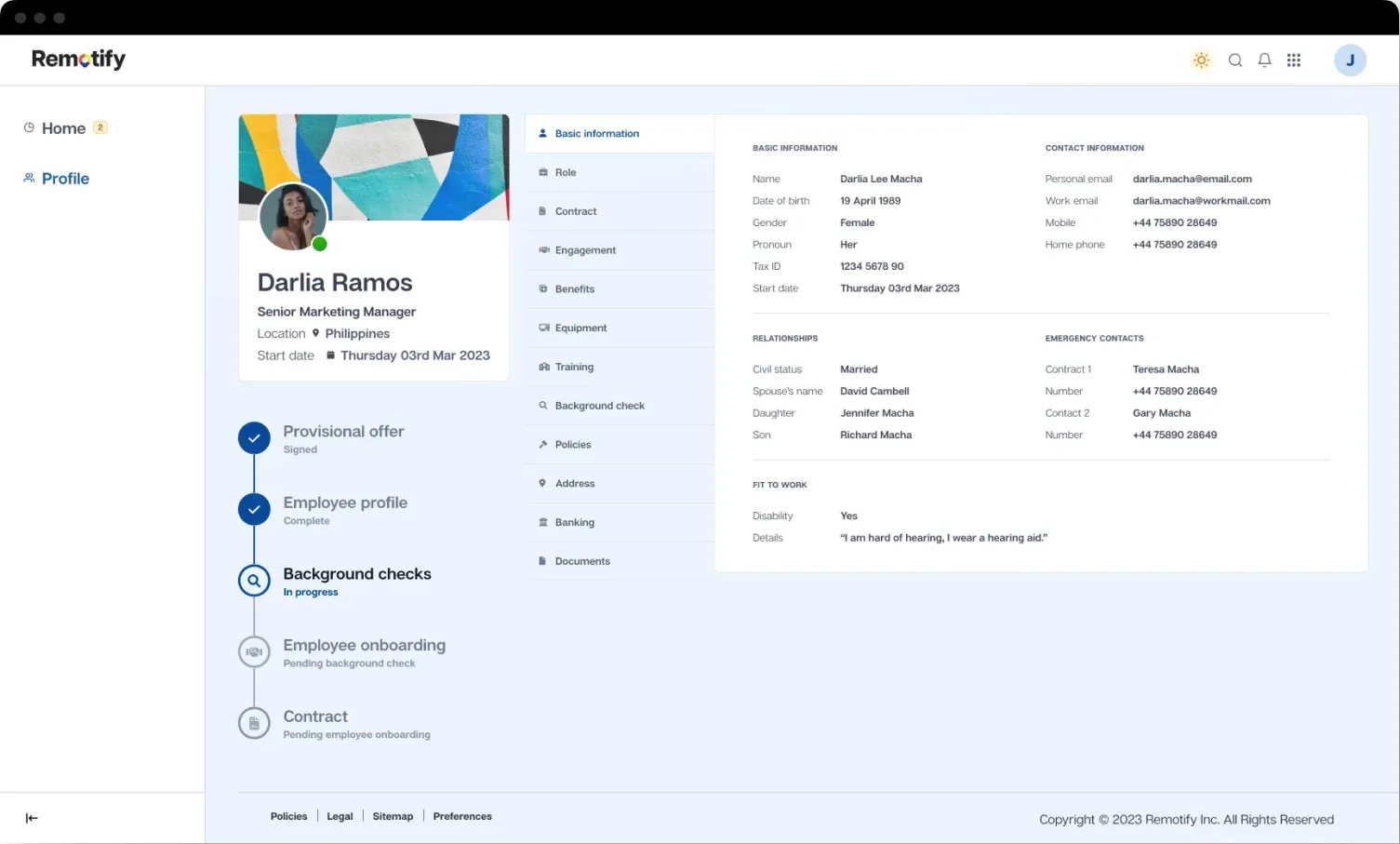Open the apps grid launcher icon
The width and height of the screenshot is (1400, 844).
pyautogui.click(x=1293, y=60)
